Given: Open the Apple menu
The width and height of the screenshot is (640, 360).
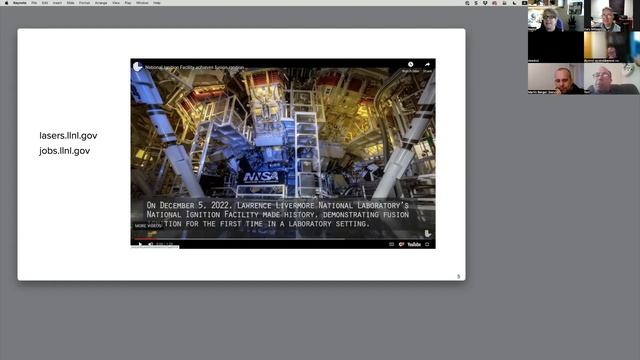Looking at the screenshot, I should (x=6, y=3).
